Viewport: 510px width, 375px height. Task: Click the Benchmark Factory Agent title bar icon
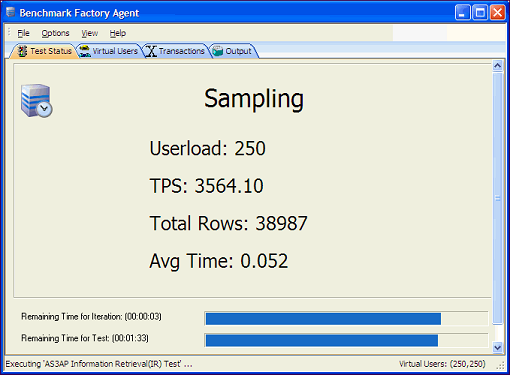(11, 12)
